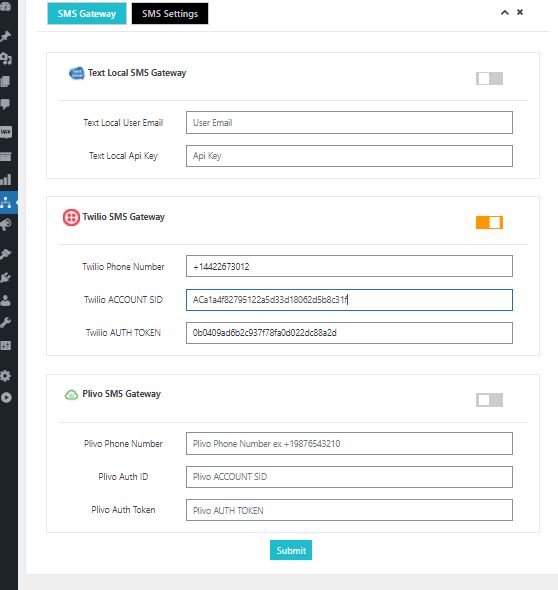Open the megaphone icon in sidebar
Viewport: 558px width, 590px height.
(x=5, y=225)
